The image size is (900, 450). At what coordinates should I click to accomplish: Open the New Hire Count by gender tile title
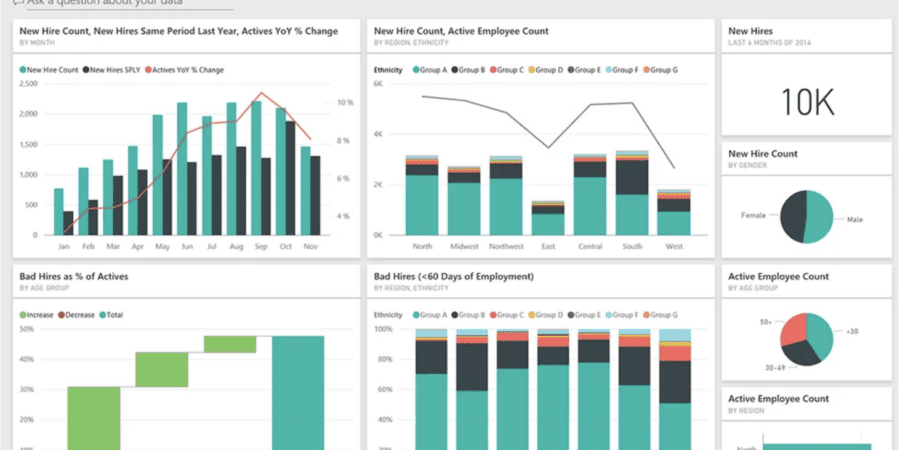coord(763,154)
